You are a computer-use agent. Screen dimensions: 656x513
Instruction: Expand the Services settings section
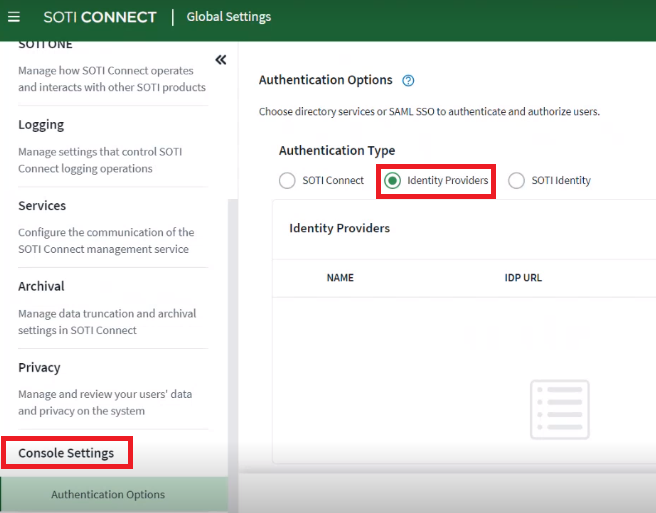point(42,206)
